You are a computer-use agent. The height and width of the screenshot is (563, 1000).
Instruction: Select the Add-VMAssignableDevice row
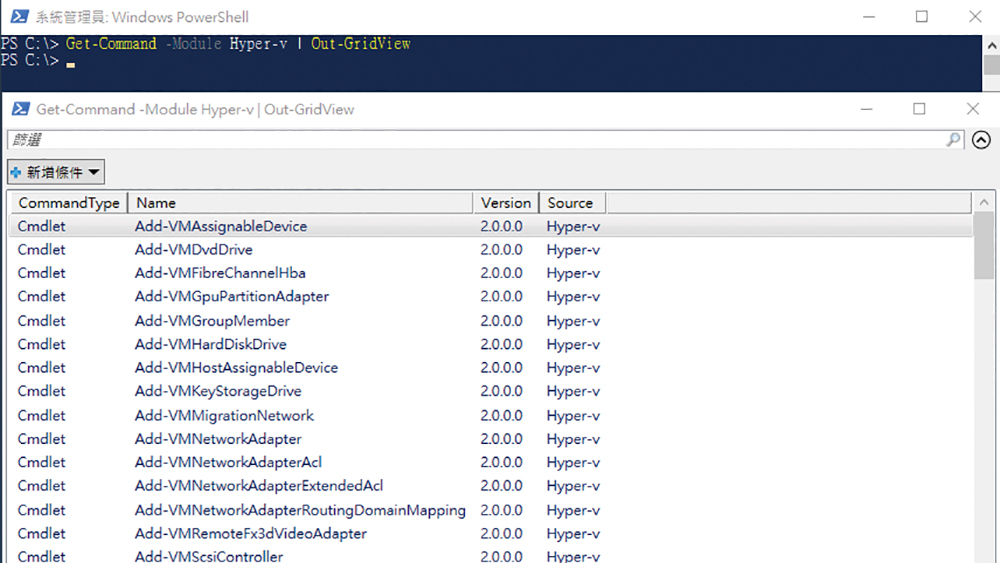(x=491, y=226)
